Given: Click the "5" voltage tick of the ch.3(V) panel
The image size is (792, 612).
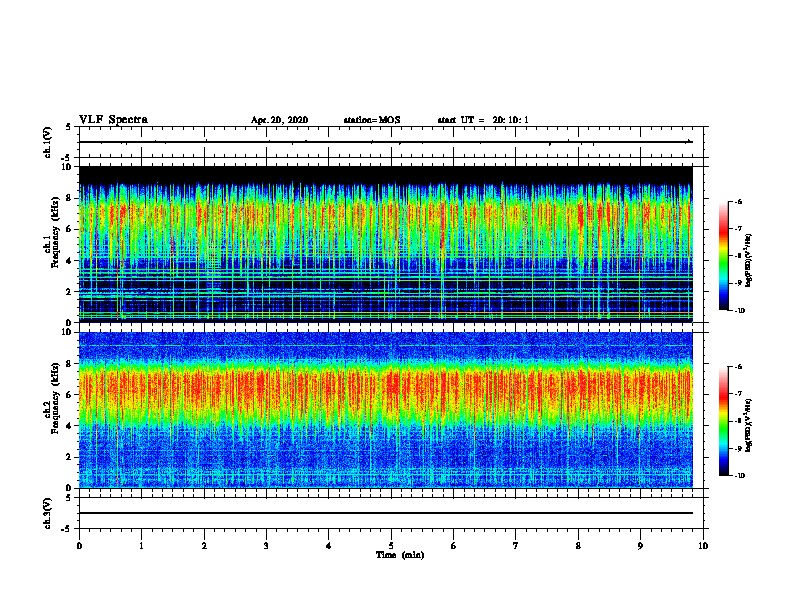Looking at the screenshot, I should (70, 498).
